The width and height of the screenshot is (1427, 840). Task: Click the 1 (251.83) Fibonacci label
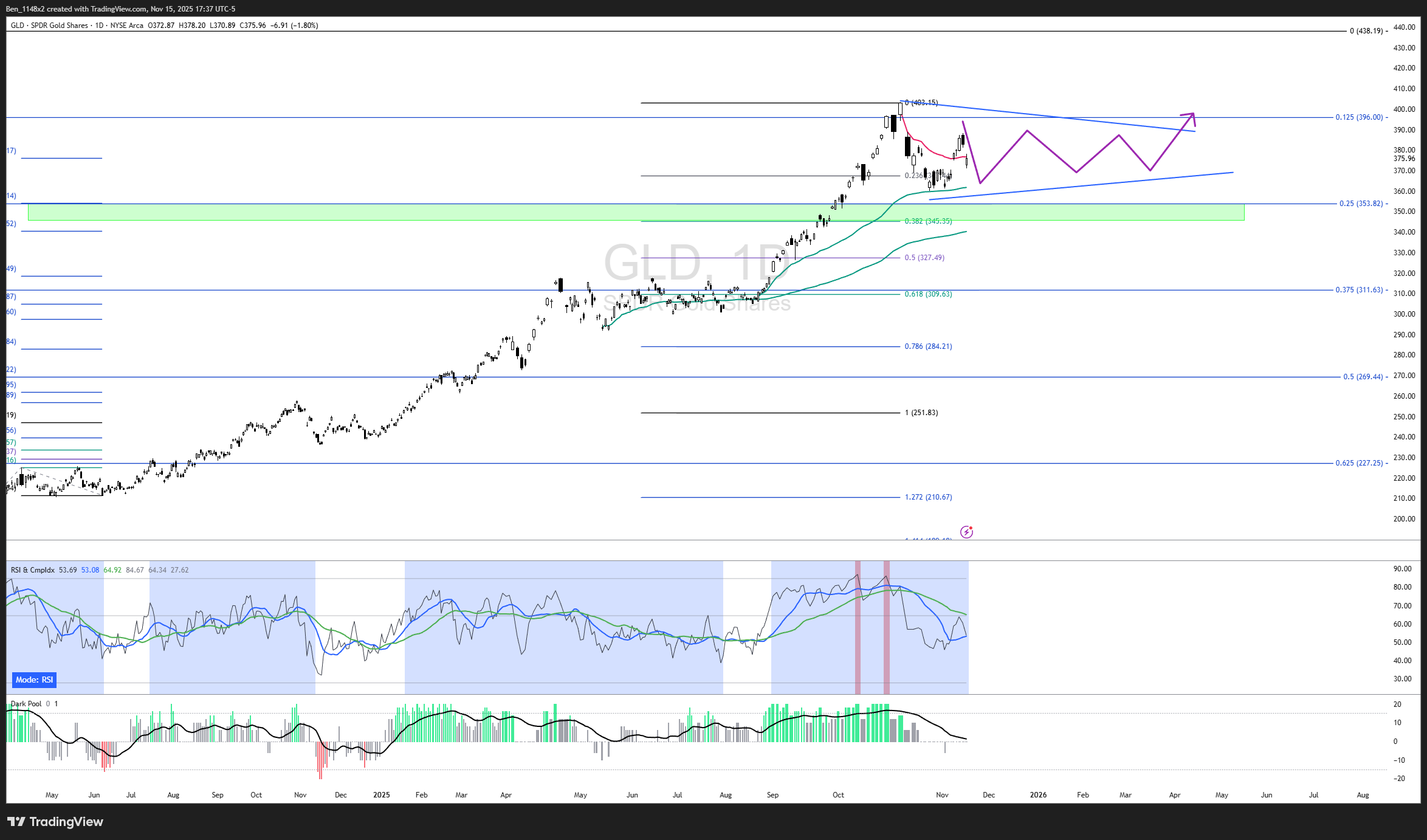tap(921, 413)
